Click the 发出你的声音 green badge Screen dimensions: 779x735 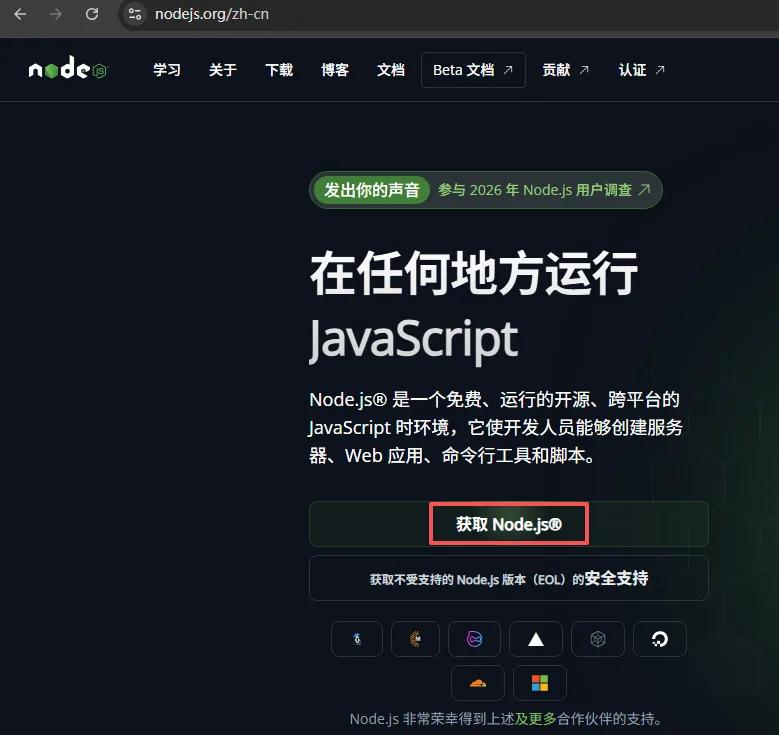point(372,190)
